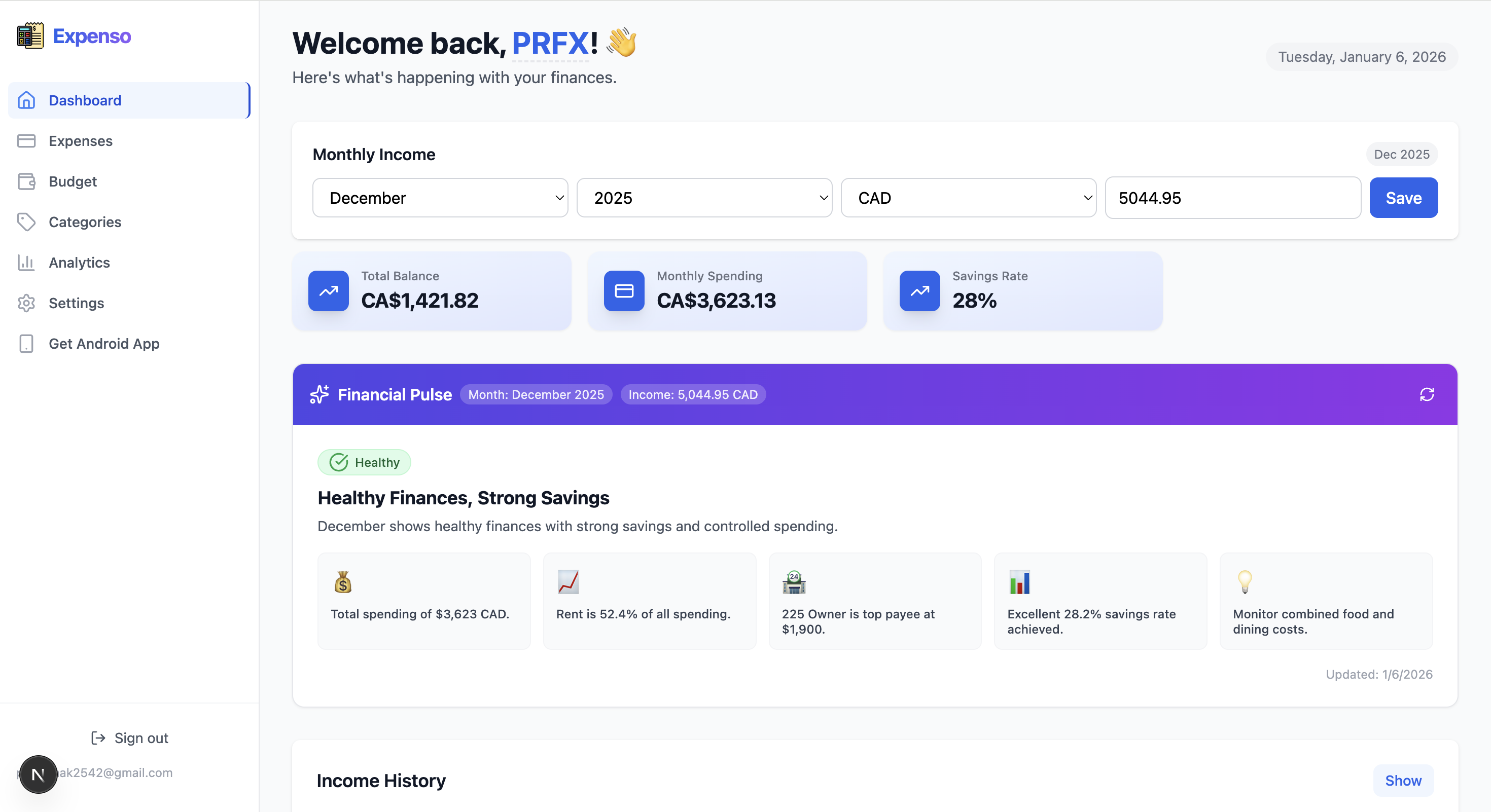Click the Dec 2025 pill toggle
This screenshot has width=1491, height=812.
[x=1401, y=154]
